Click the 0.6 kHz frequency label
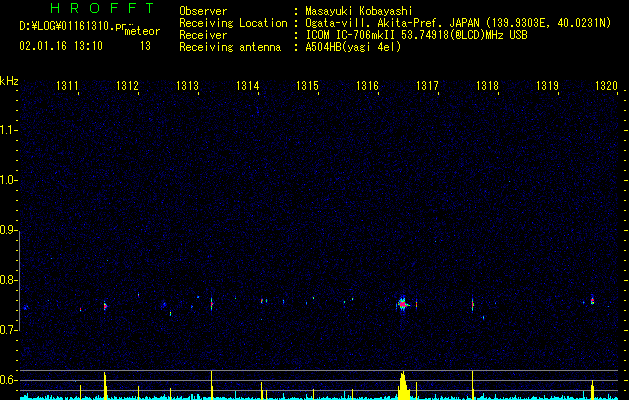This screenshot has width=629, height=400. [8, 380]
